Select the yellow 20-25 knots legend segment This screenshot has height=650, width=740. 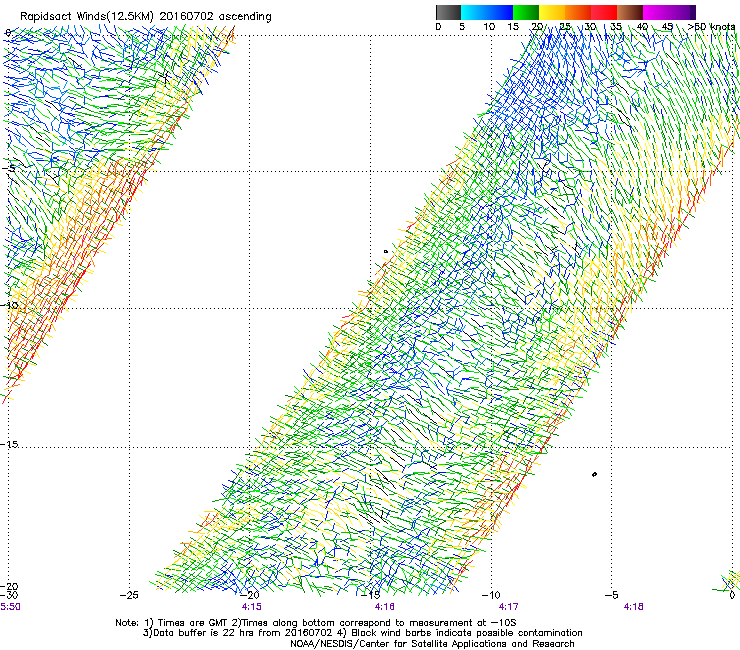tap(552, 12)
